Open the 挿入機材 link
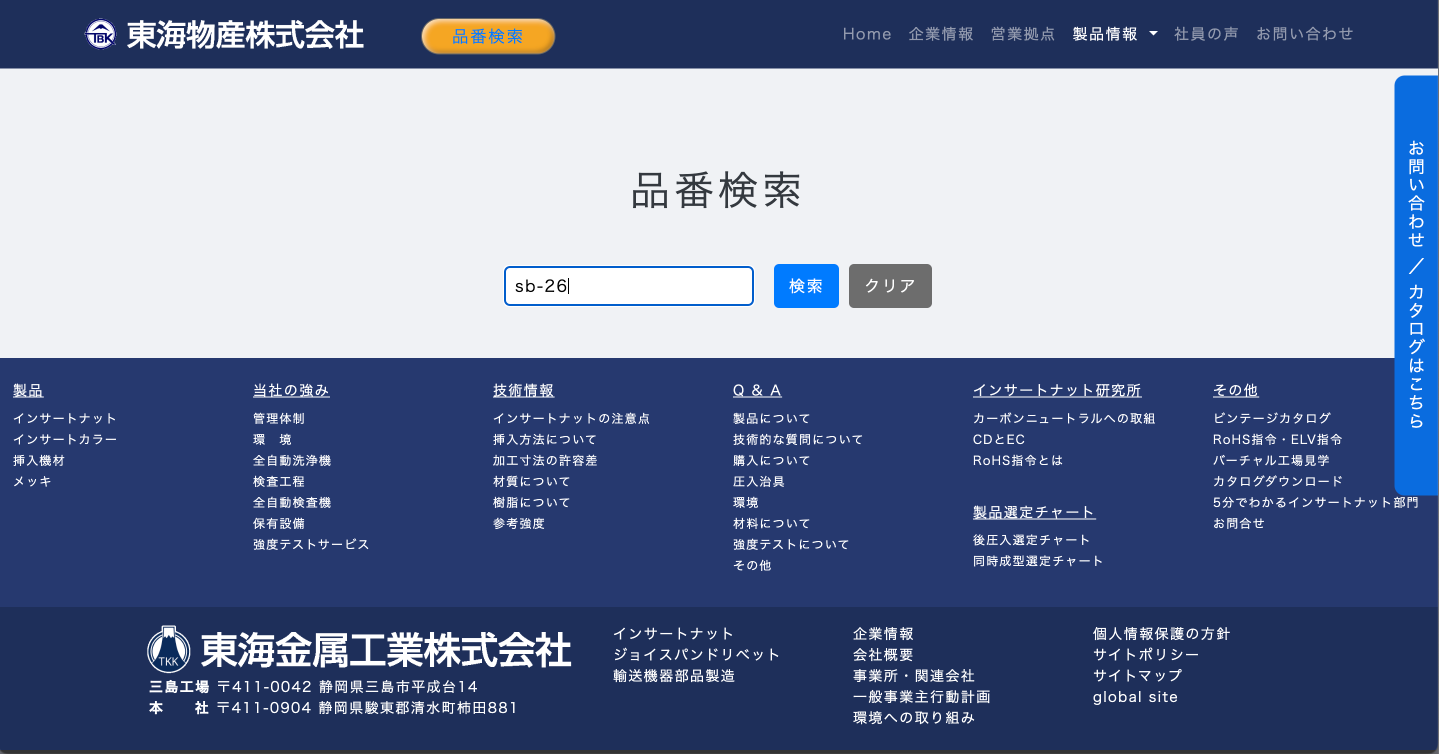The height and width of the screenshot is (754, 1439). coord(39,461)
